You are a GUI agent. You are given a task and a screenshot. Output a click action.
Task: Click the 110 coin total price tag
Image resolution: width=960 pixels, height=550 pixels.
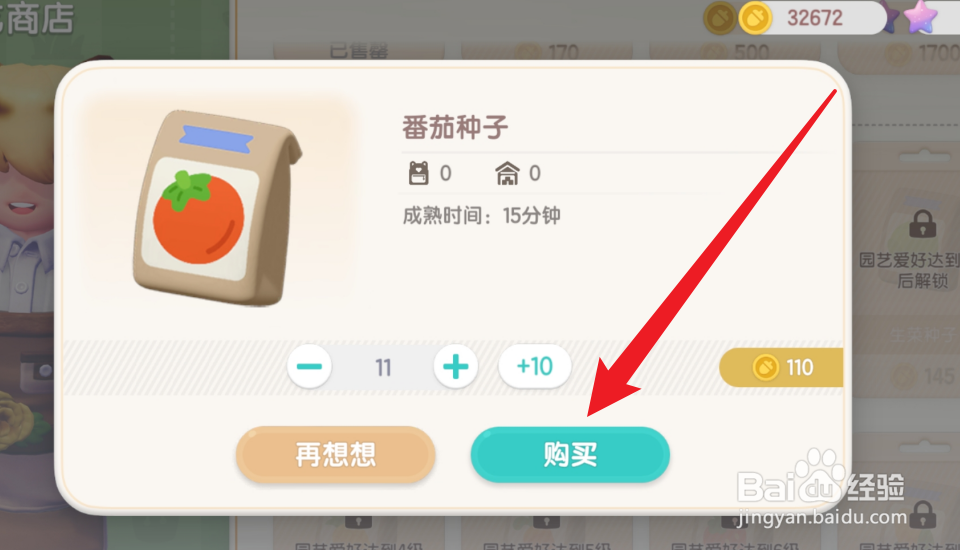coord(782,367)
